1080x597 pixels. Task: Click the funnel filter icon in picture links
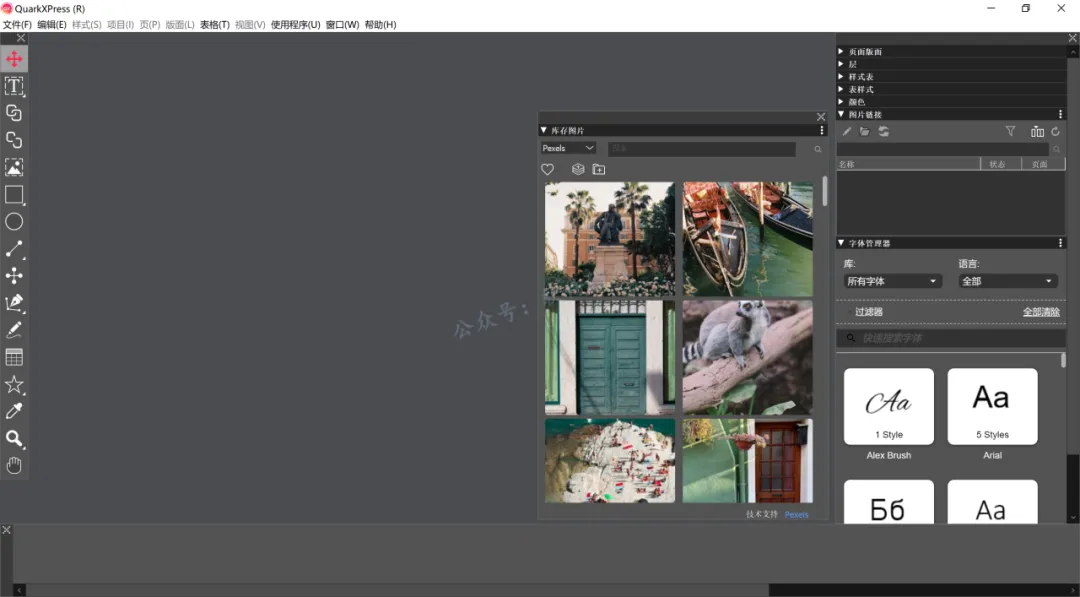pos(1010,132)
